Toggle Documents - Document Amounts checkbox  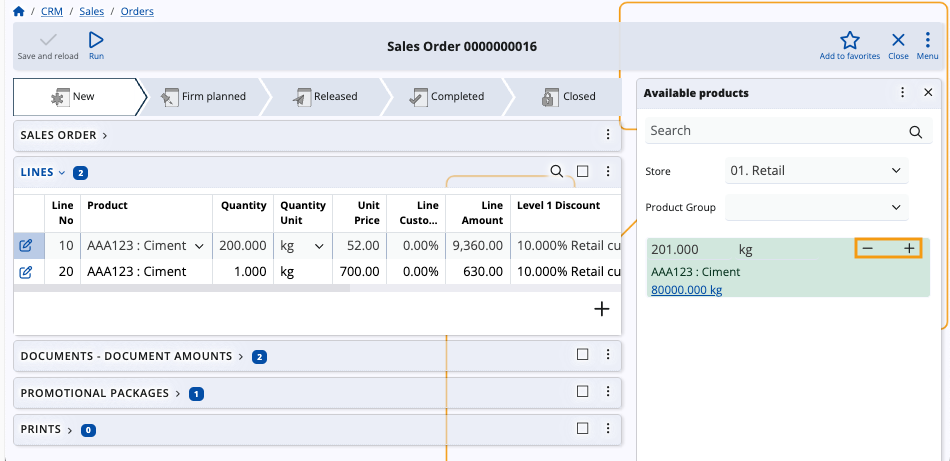[582, 354]
